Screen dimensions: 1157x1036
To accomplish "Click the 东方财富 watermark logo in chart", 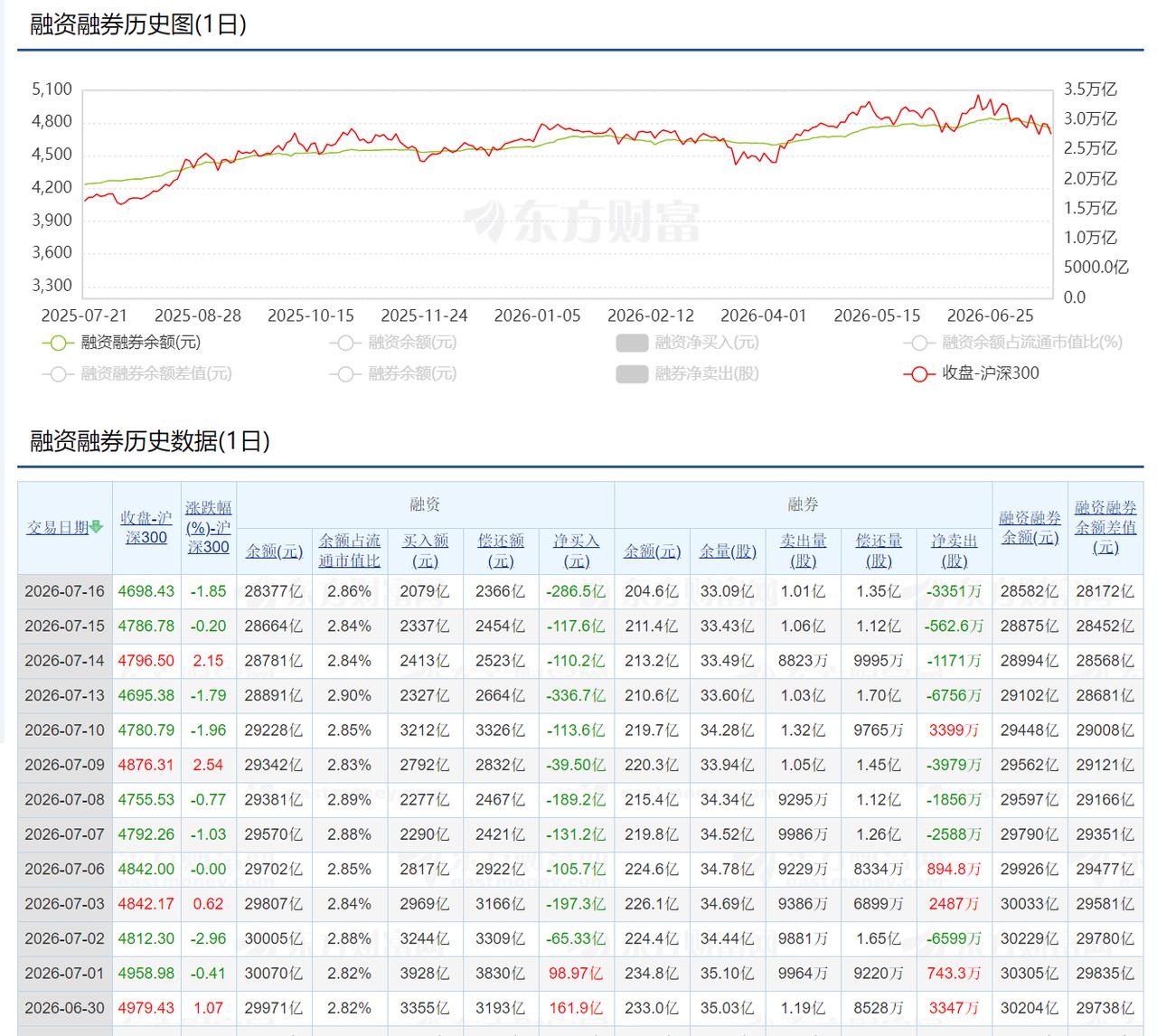I will [581, 221].
